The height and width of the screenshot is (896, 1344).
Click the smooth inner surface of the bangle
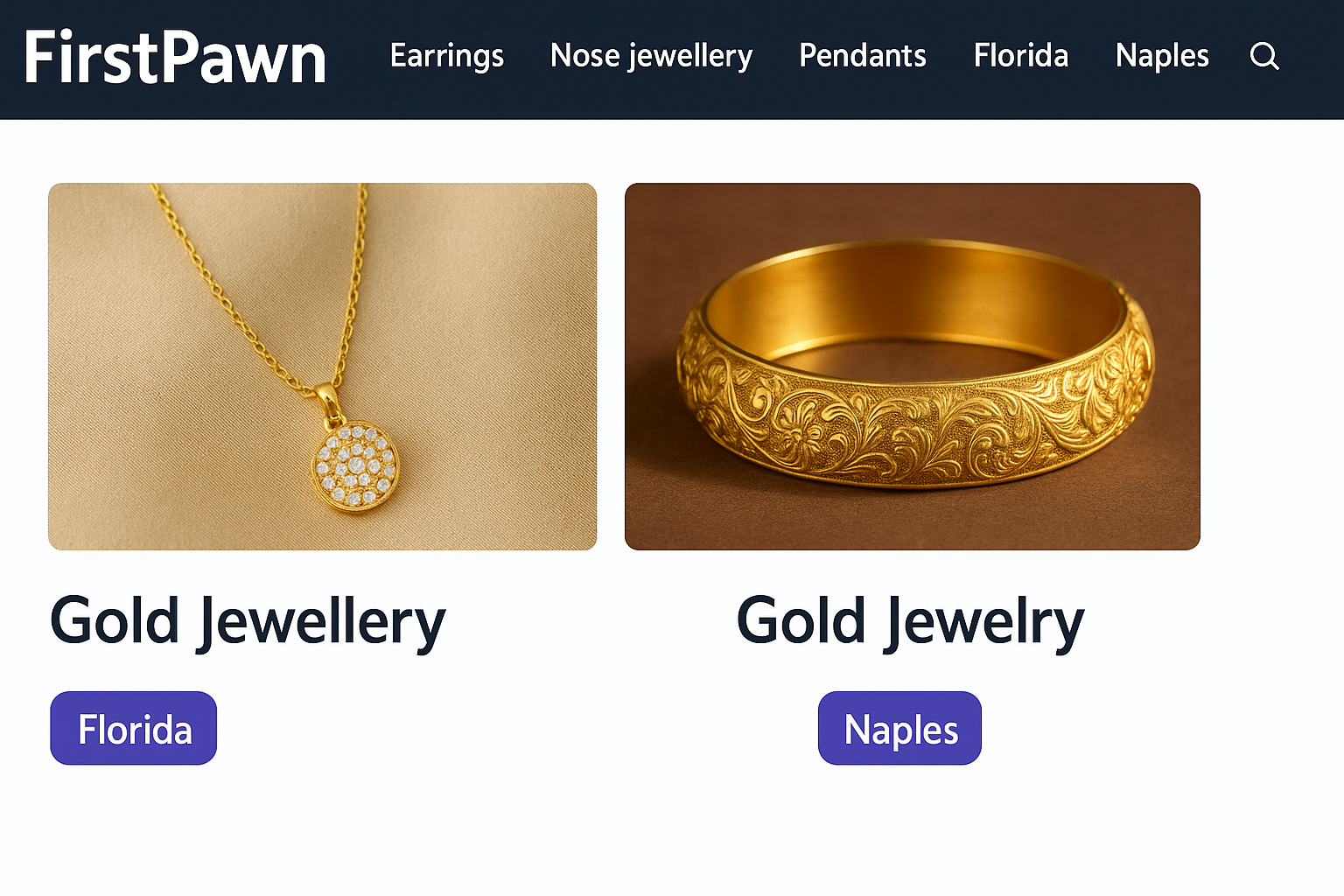tap(910, 297)
